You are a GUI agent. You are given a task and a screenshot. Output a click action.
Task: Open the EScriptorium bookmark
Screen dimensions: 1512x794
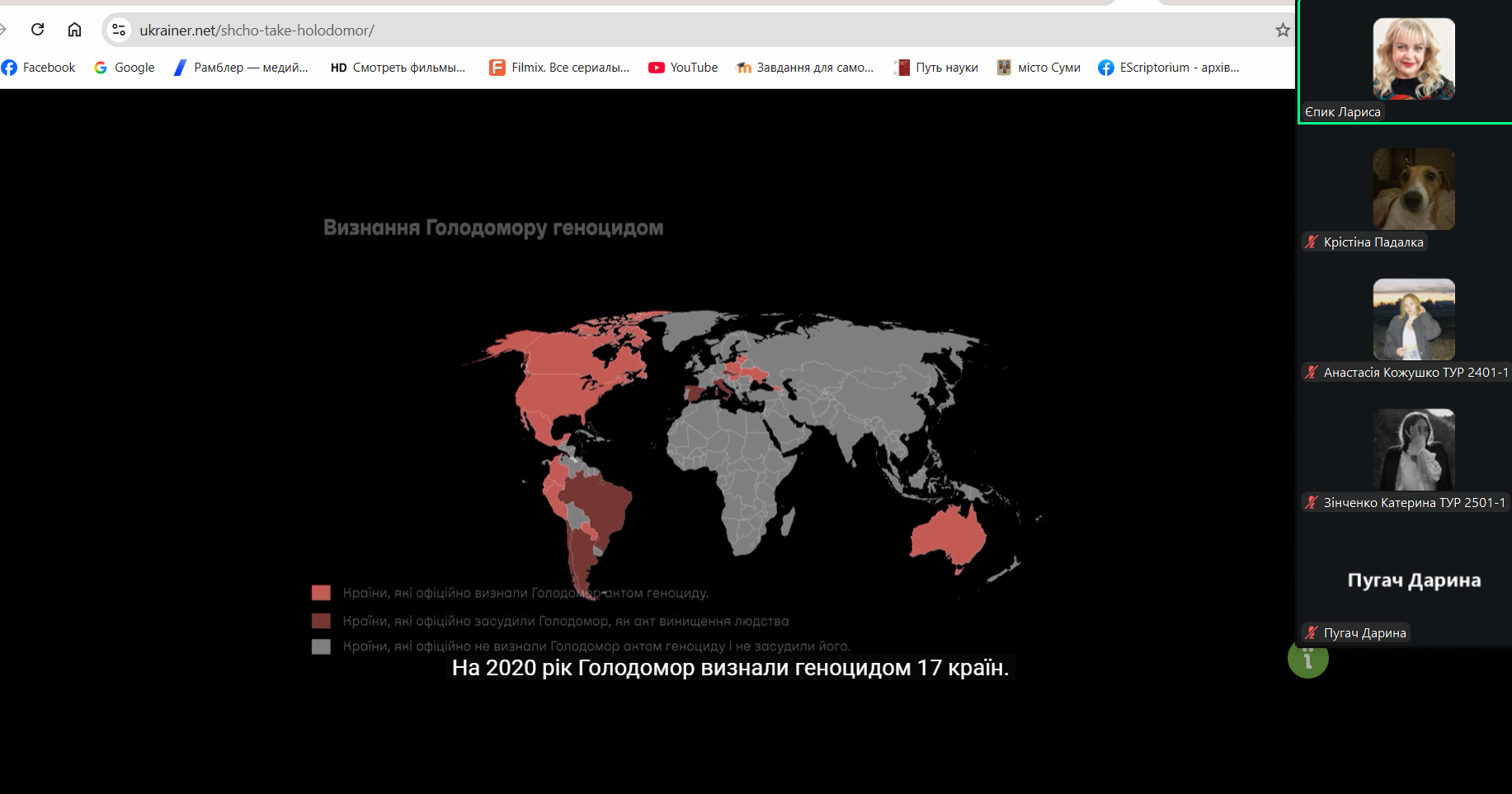(1168, 68)
